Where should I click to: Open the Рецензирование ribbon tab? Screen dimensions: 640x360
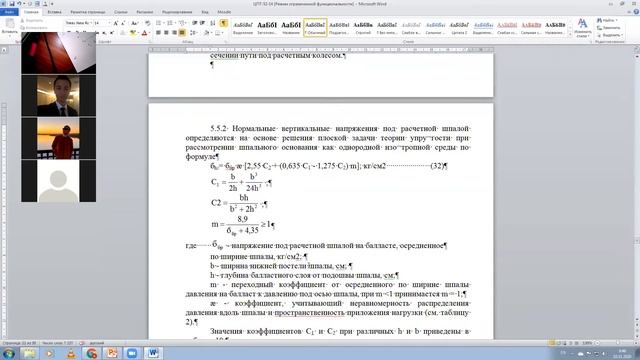(177, 12)
